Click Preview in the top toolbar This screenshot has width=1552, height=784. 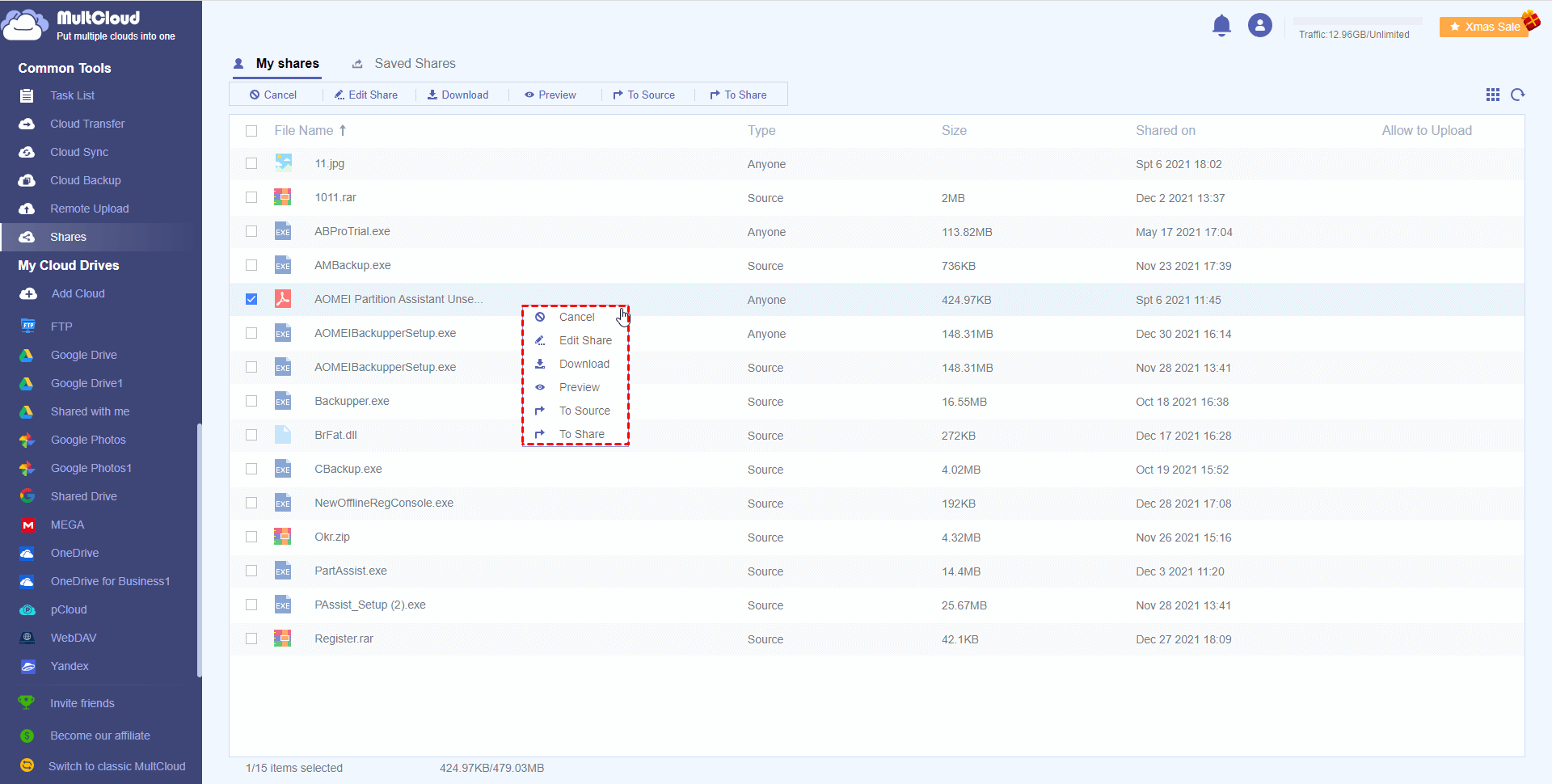pyautogui.click(x=550, y=95)
